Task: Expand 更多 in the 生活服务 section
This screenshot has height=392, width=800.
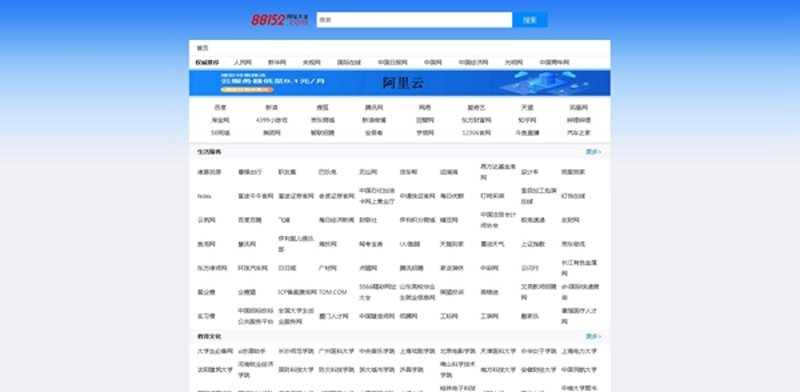Action: click(x=593, y=152)
